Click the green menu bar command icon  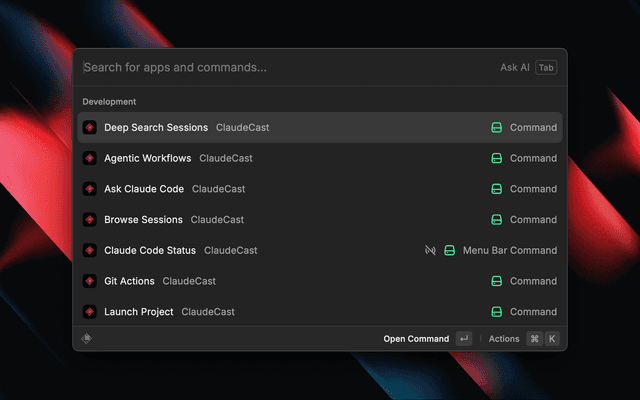(450, 250)
